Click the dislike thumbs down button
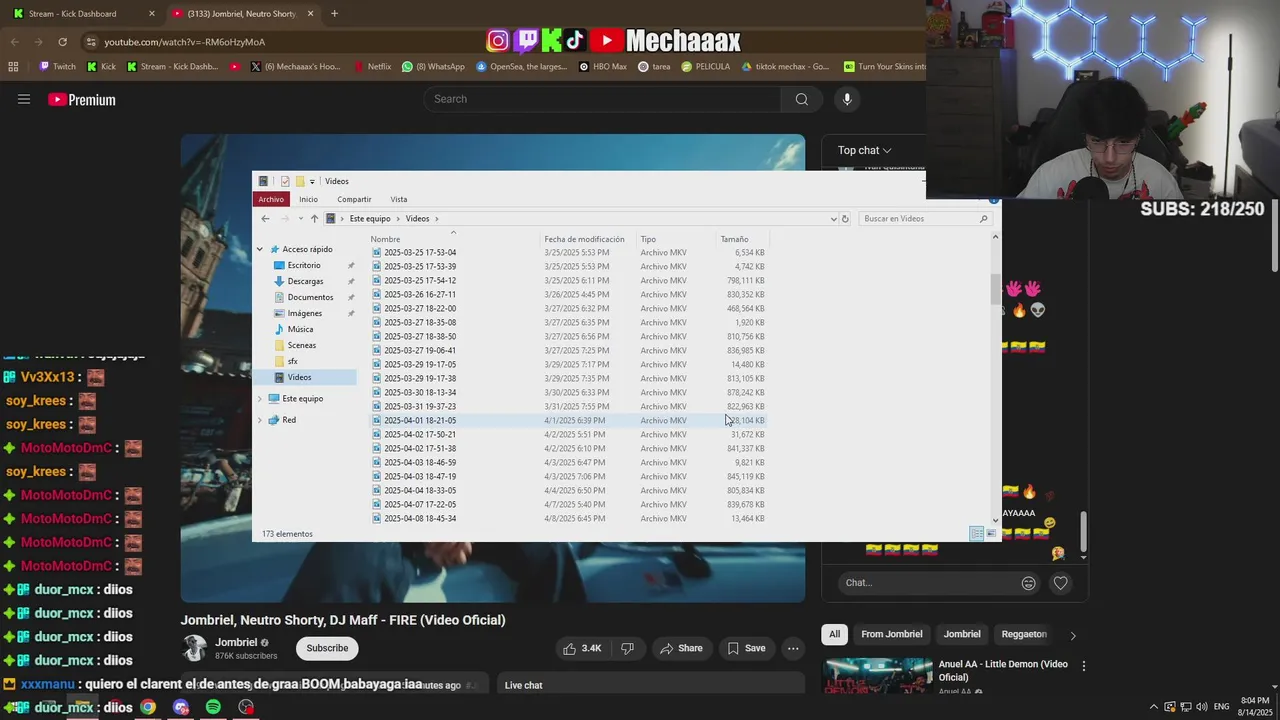The width and height of the screenshot is (1280, 720). [627, 648]
